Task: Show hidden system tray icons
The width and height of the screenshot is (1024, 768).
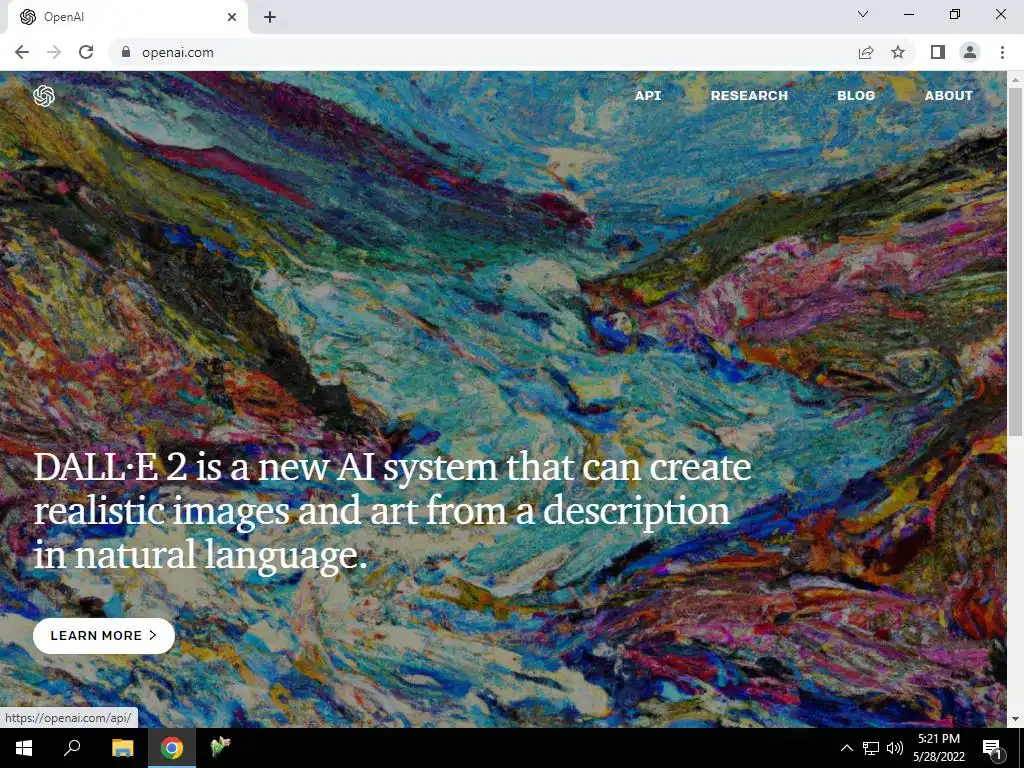Action: coord(846,748)
